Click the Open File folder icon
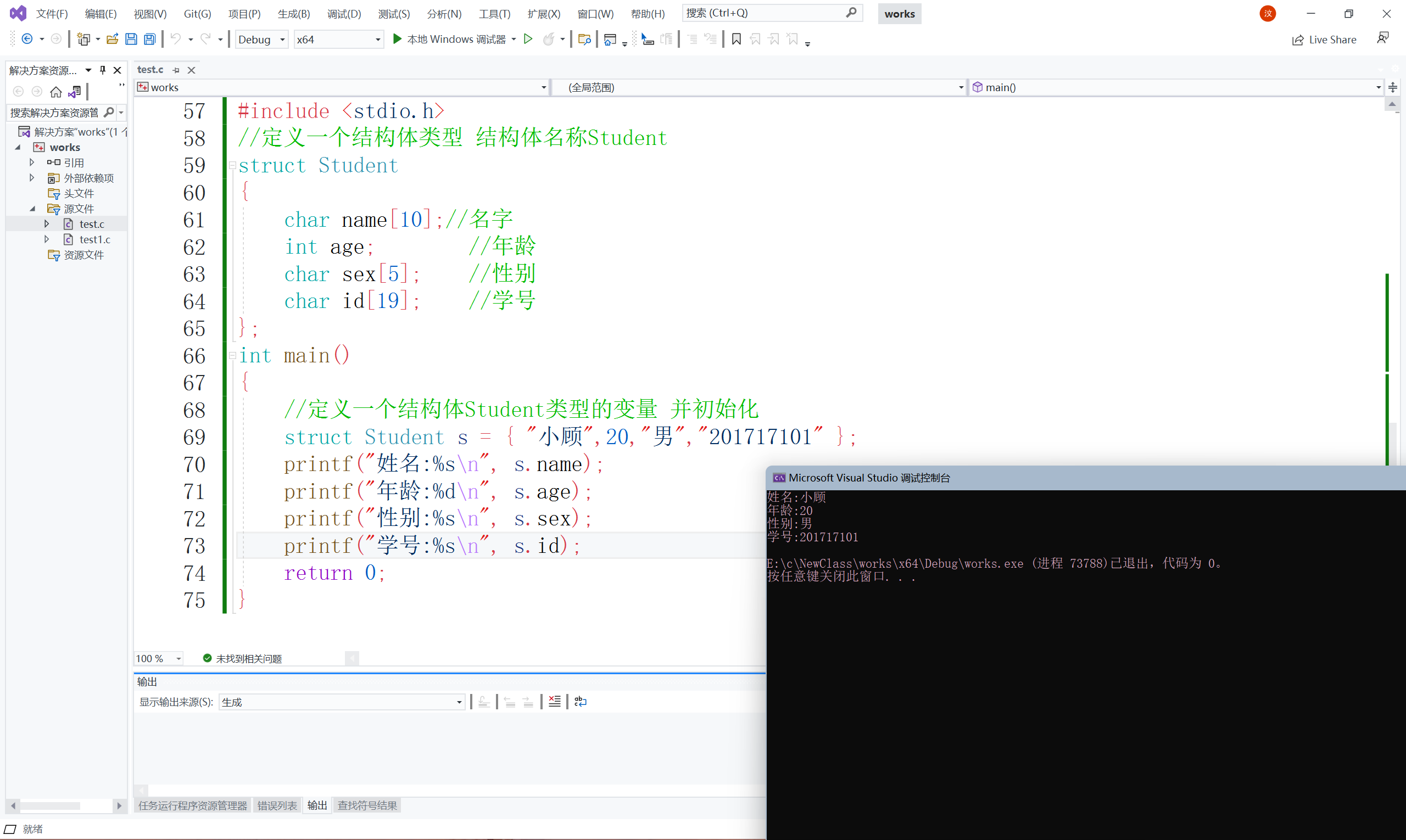This screenshot has height=840, width=1406. [x=112, y=39]
